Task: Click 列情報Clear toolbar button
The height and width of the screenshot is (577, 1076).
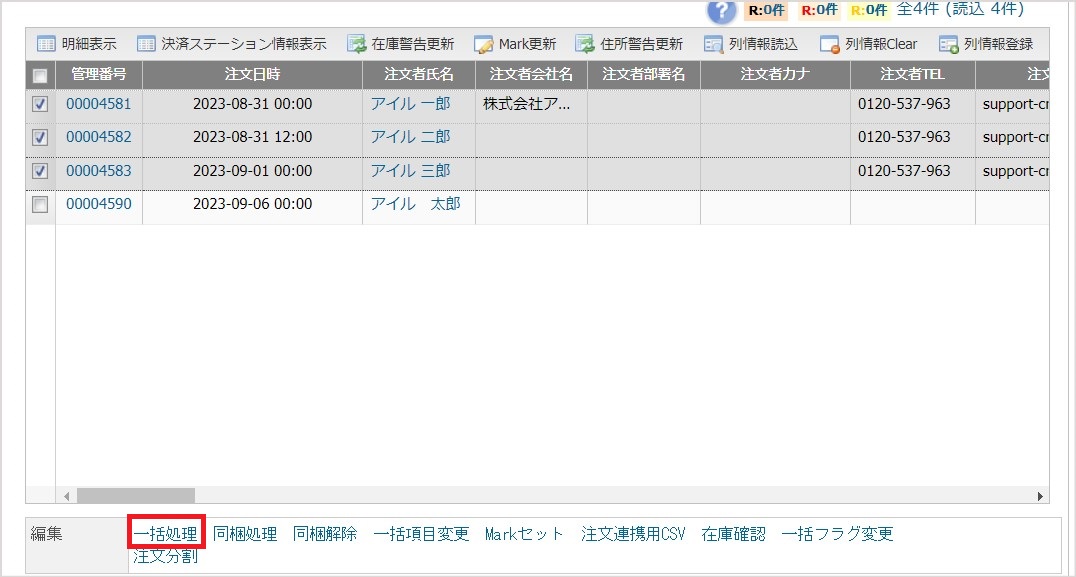Action: [869, 44]
